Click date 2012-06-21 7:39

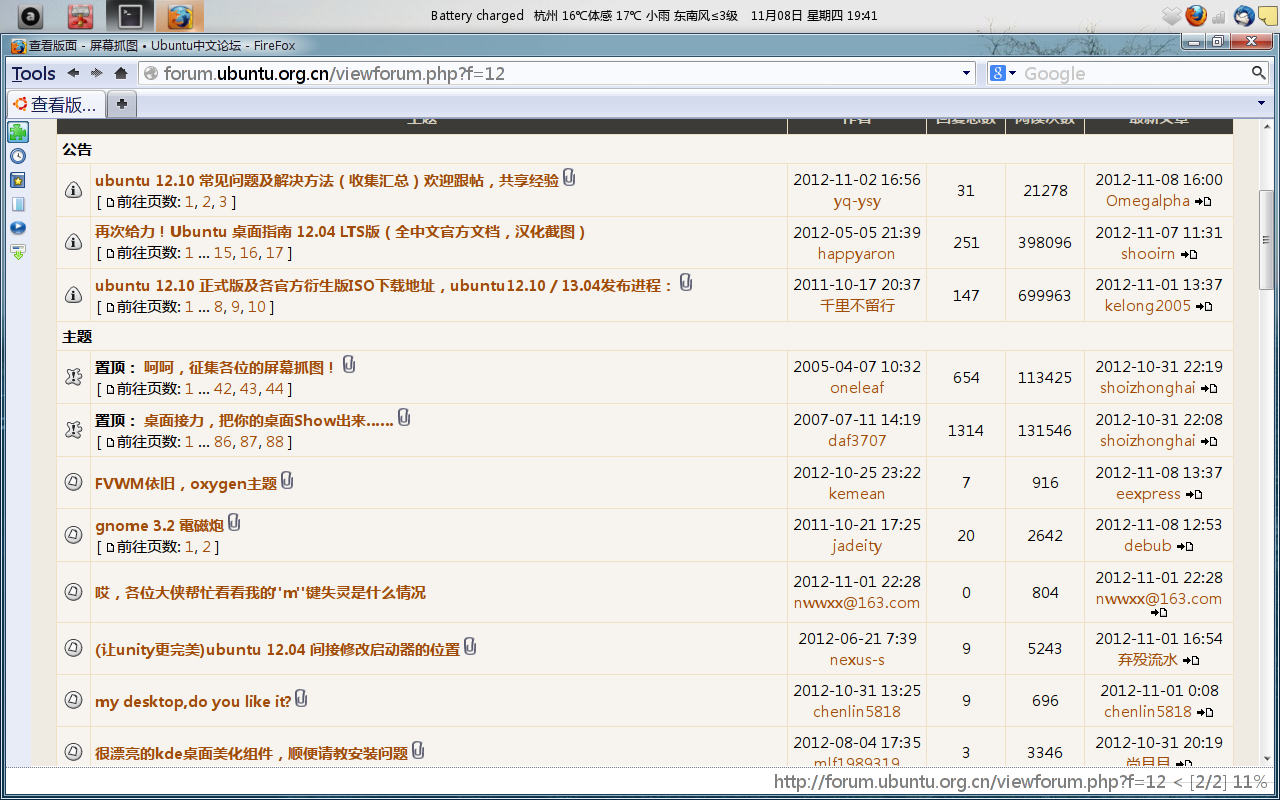(857, 639)
